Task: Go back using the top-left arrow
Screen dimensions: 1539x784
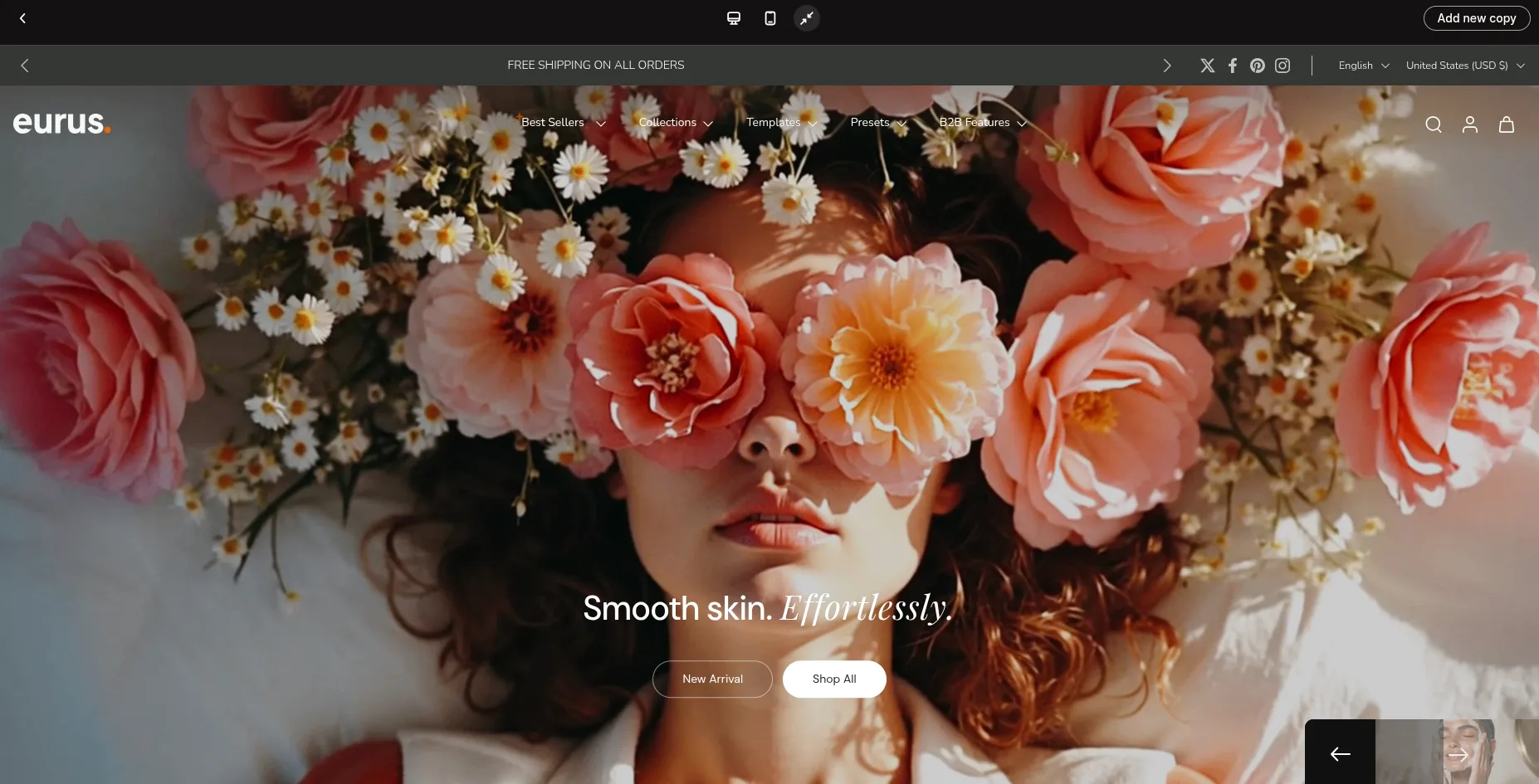Action: coord(22,18)
